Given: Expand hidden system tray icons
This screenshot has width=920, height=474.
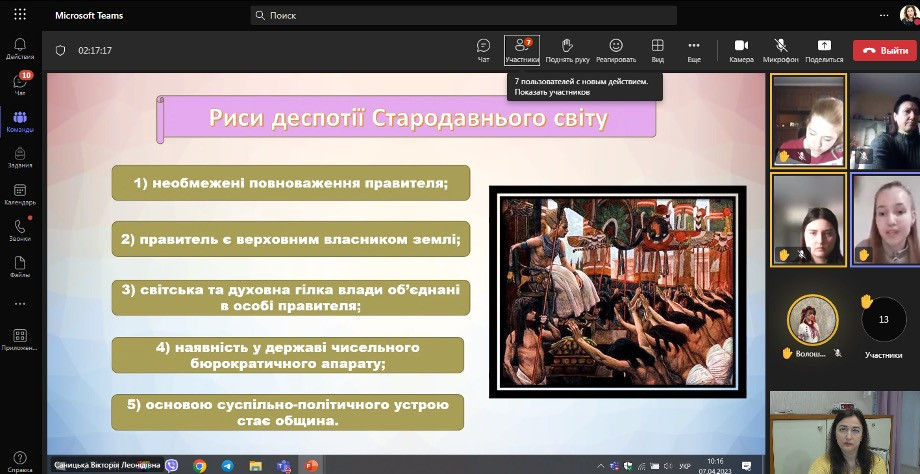Looking at the screenshot, I should (x=601, y=466).
